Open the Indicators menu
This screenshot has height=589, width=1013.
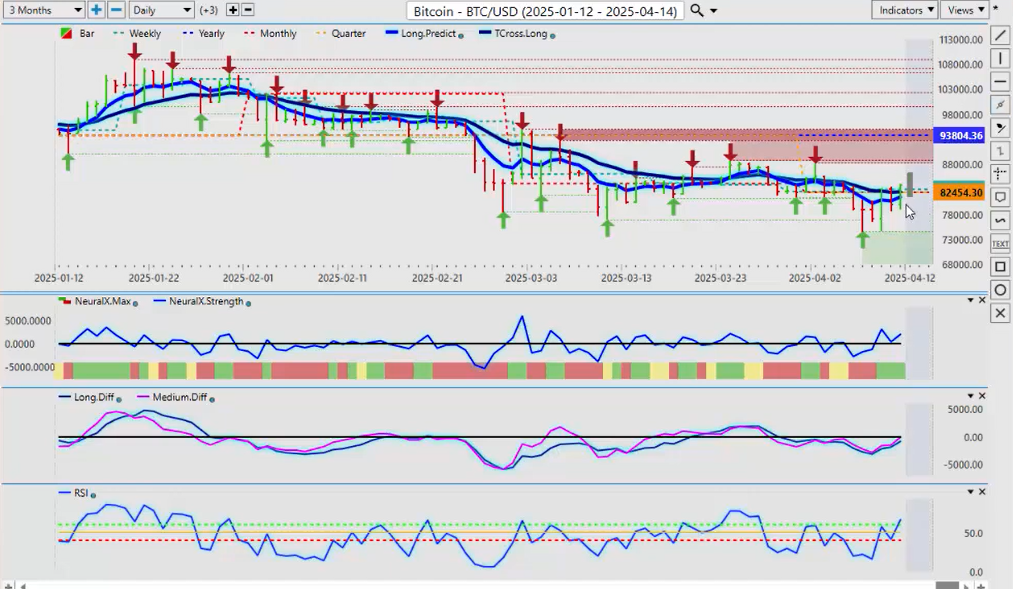(x=904, y=10)
